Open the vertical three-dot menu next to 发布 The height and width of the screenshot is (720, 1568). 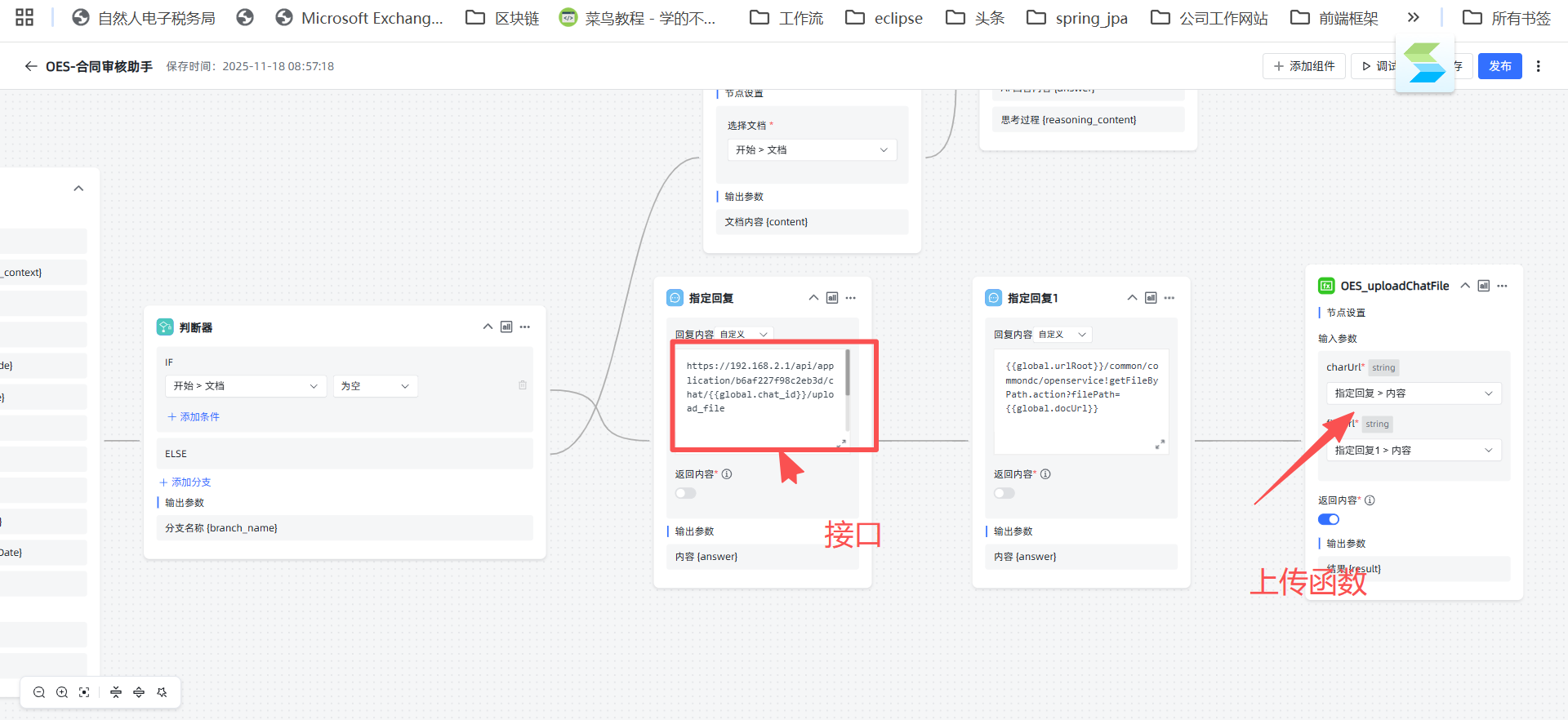tap(1539, 66)
